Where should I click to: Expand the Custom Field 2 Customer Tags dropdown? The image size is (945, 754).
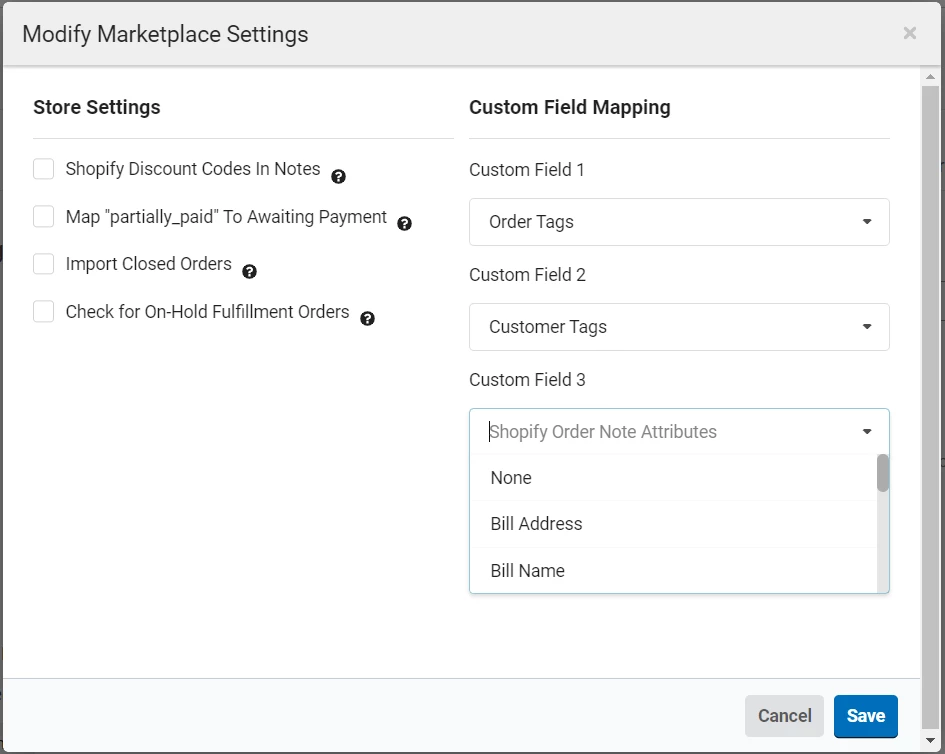[678, 327]
